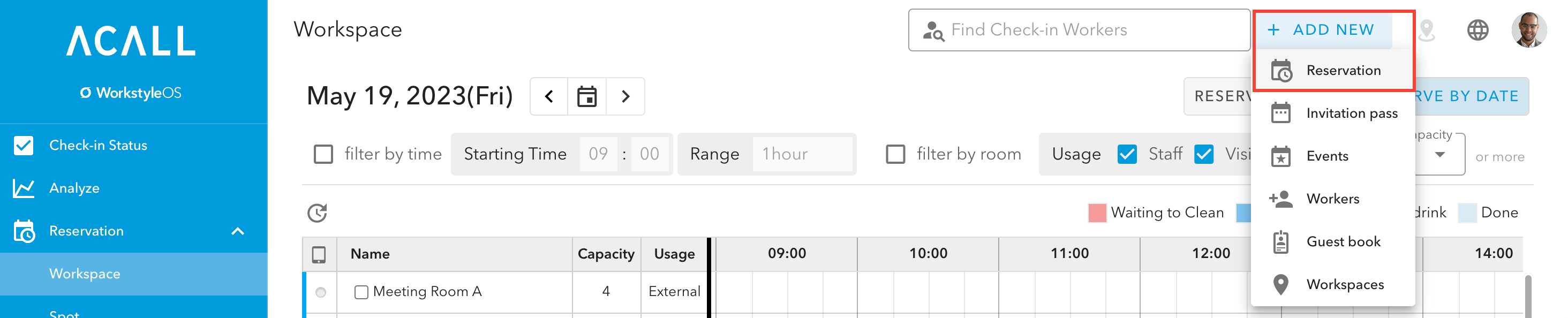Open the user profile avatar
The width and height of the screenshot is (1568, 318).
tap(1528, 30)
